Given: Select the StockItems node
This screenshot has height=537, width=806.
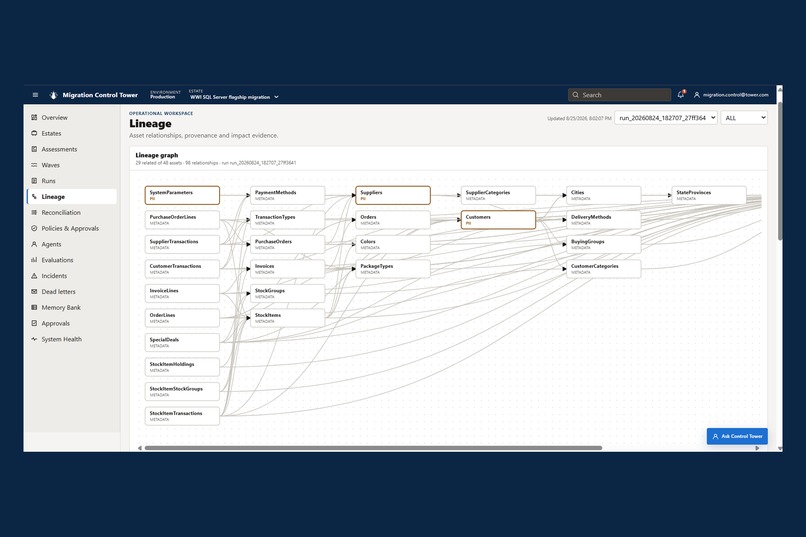Looking at the screenshot, I should tap(287, 318).
